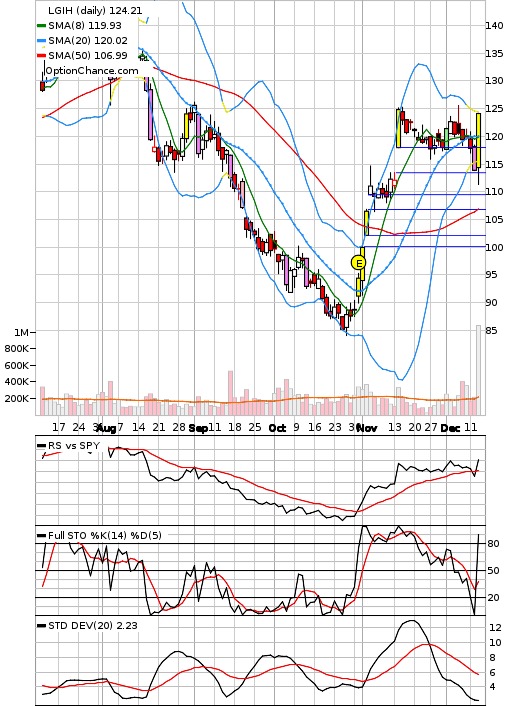
Task: Click the red SMA(50) legend swatch
Action: coord(41,55)
